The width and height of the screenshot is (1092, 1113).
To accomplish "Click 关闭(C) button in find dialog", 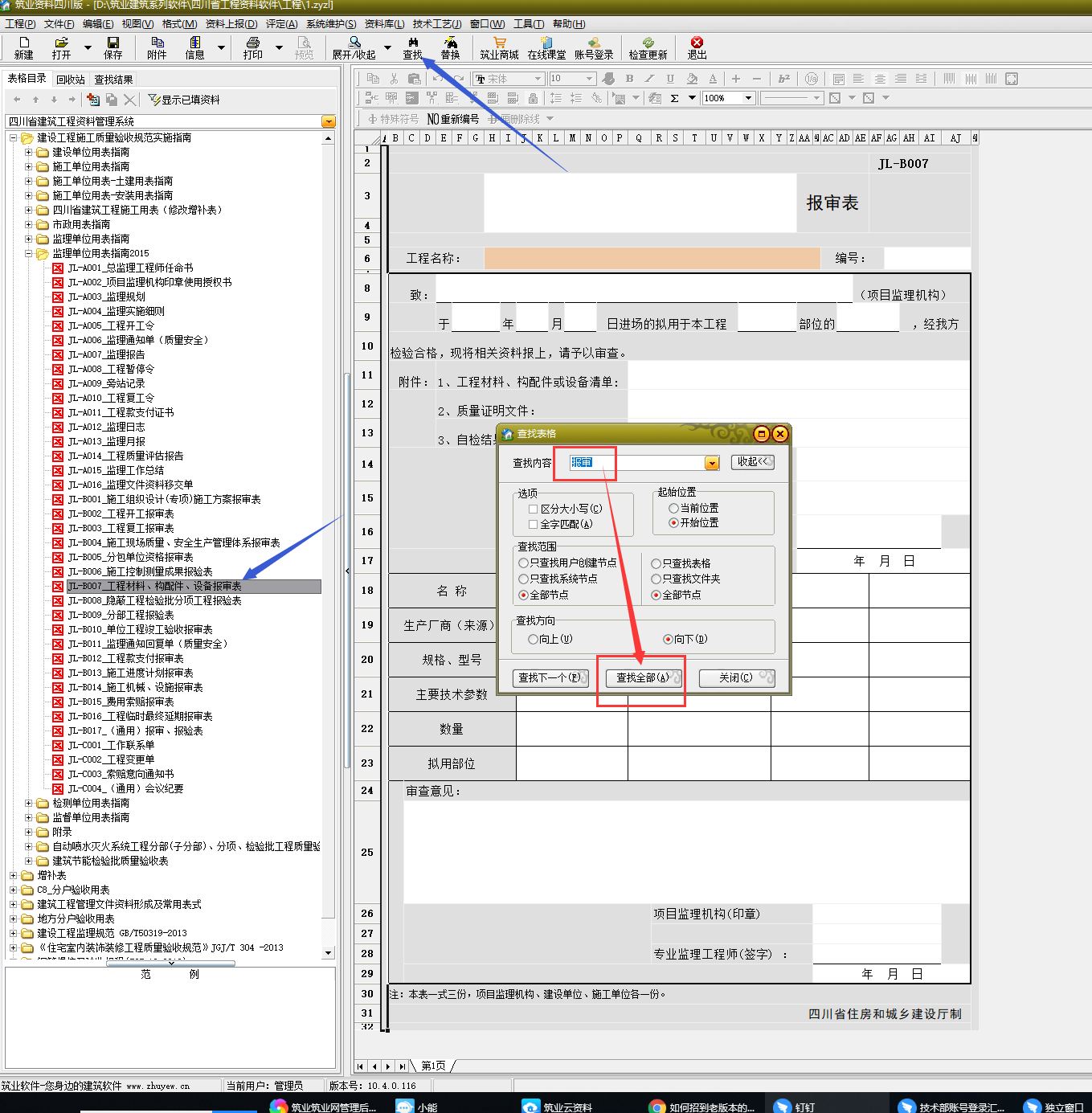I will click(737, 678).
